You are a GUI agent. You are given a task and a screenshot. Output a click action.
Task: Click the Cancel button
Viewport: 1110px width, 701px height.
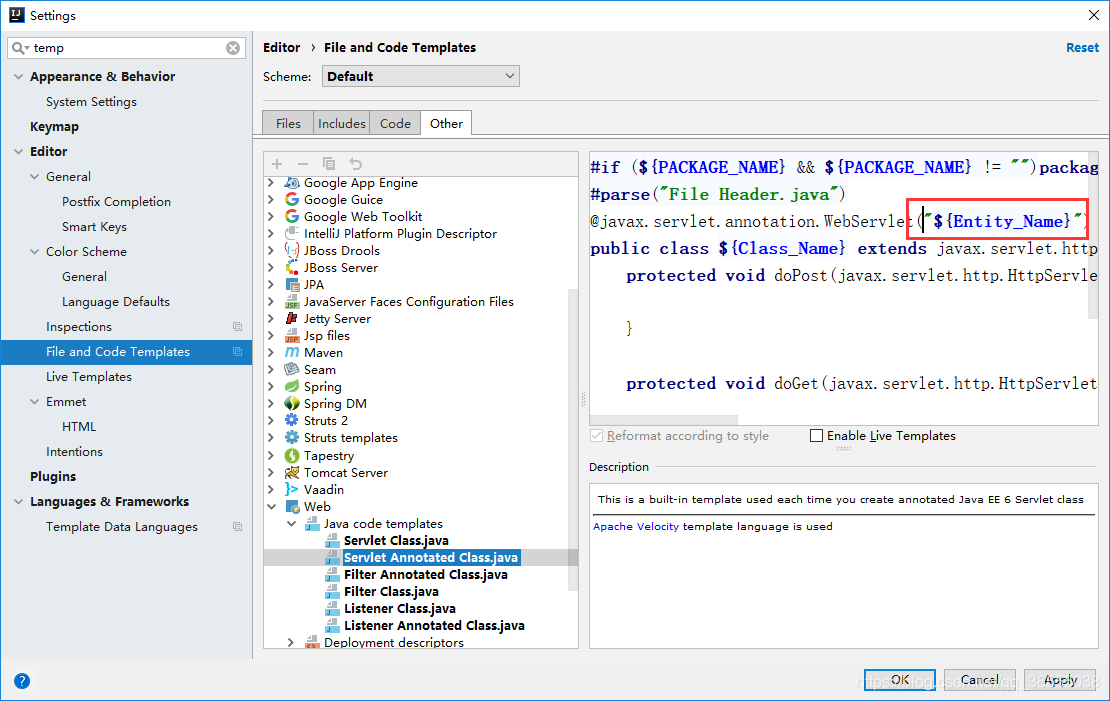click(x=980, y=680)
